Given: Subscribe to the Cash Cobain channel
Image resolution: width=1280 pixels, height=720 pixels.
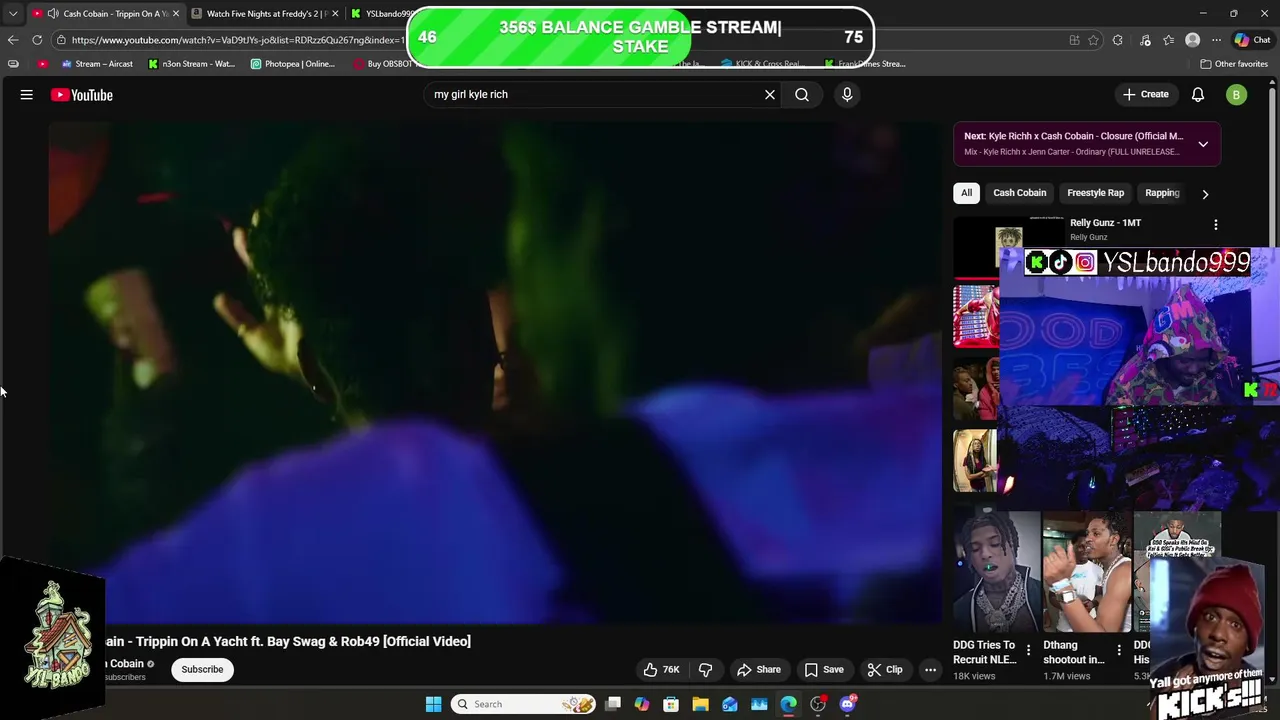Looking at the screenshot, I should tap(202, 670).
